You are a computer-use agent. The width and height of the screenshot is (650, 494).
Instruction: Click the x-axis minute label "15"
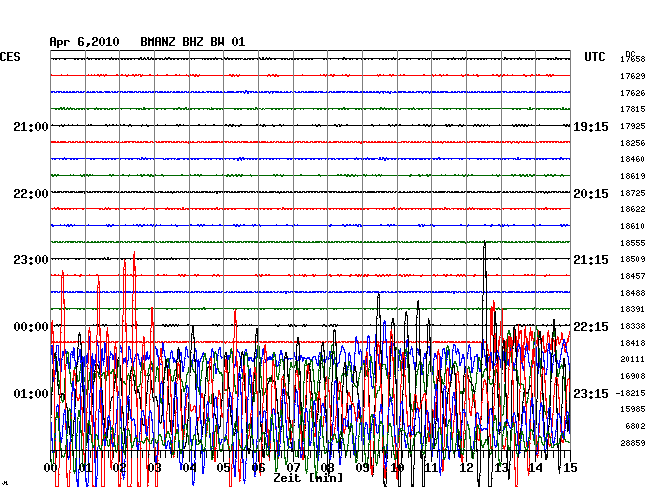click(570, 468)
